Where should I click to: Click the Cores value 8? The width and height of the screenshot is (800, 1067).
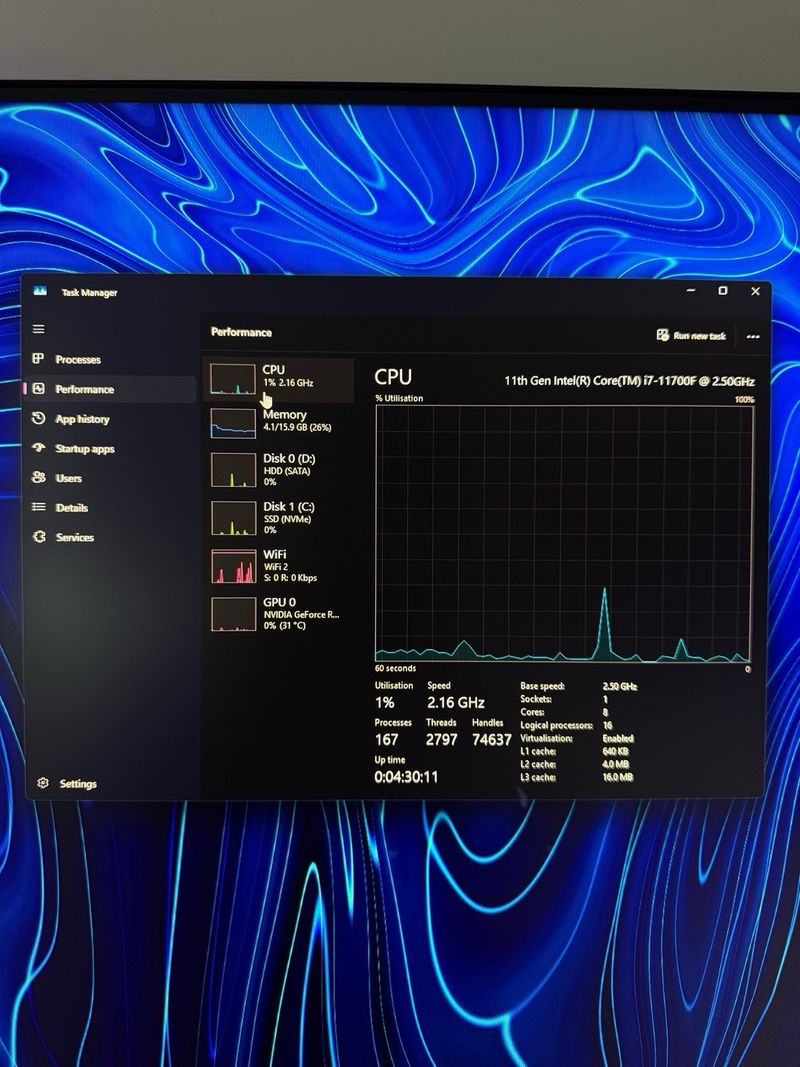pyautogui.click(x=605, y=712)
